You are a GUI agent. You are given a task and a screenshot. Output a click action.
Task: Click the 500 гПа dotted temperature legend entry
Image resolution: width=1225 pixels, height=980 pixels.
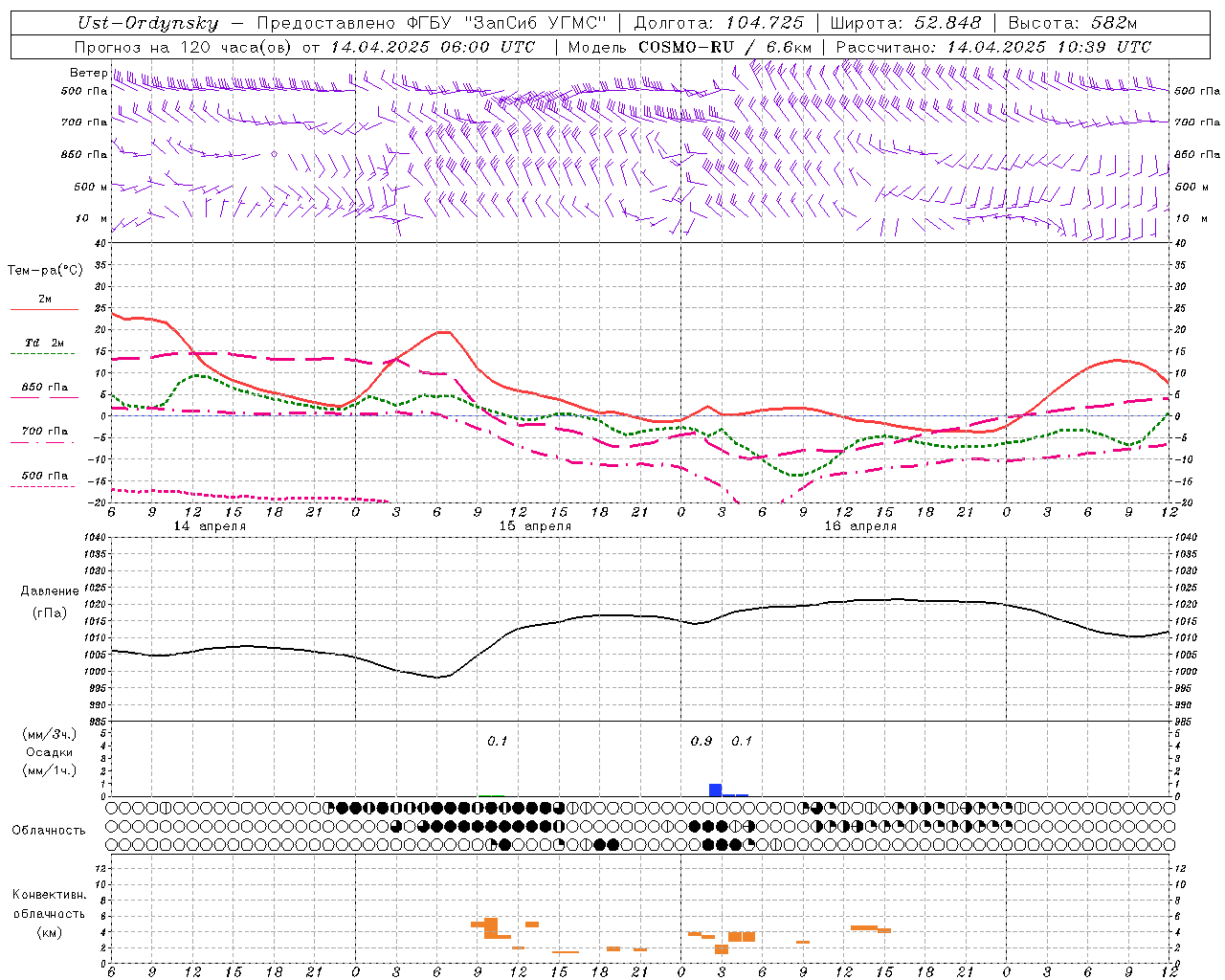[44, 476]
